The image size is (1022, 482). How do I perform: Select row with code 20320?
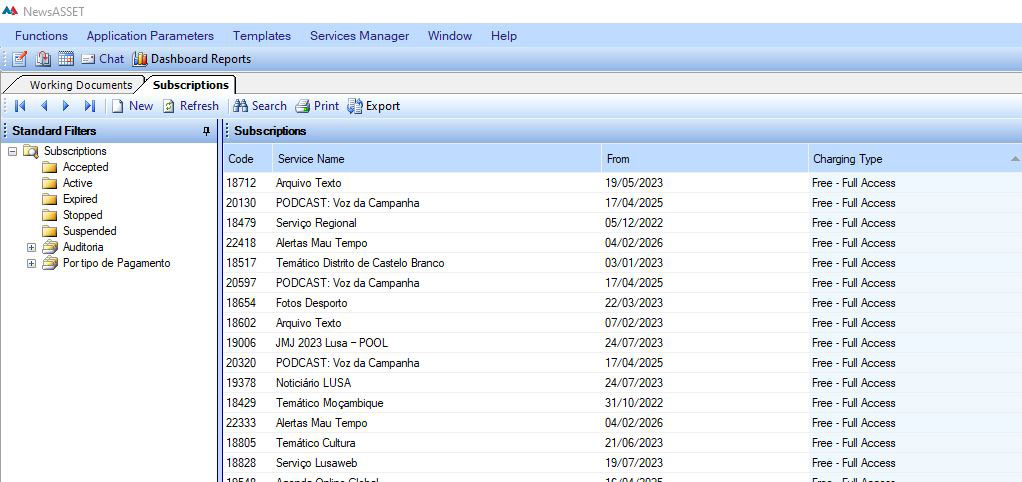point(622,363)
